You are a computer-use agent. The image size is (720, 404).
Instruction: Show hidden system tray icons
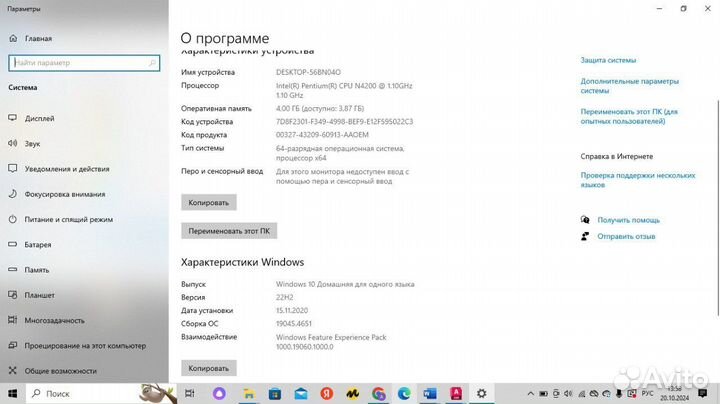tap(530, 393)
